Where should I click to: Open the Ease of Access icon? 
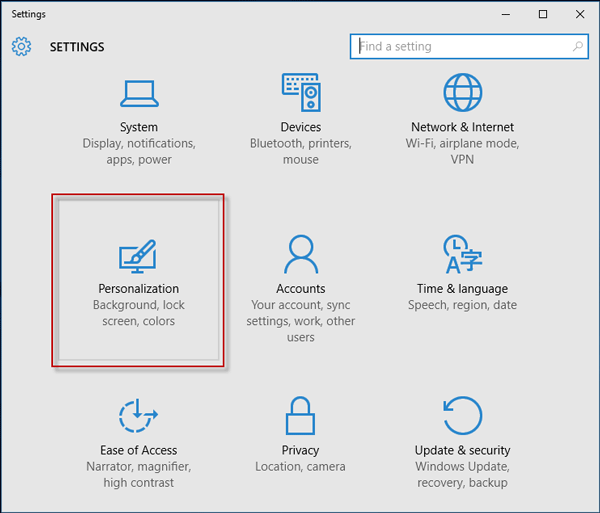click(138, 415)
